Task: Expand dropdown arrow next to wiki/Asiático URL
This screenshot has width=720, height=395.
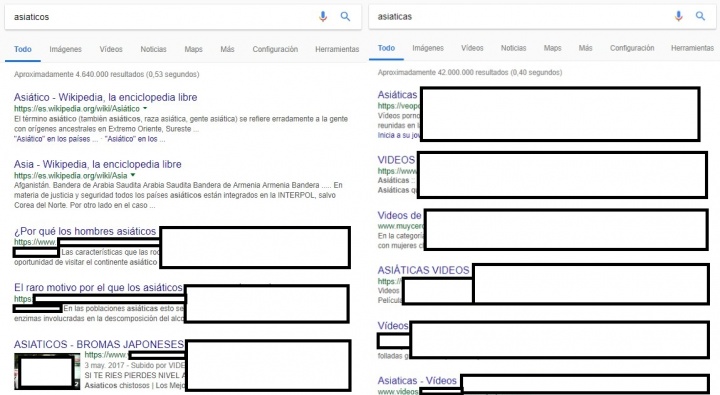Action: tap(145, 108)
